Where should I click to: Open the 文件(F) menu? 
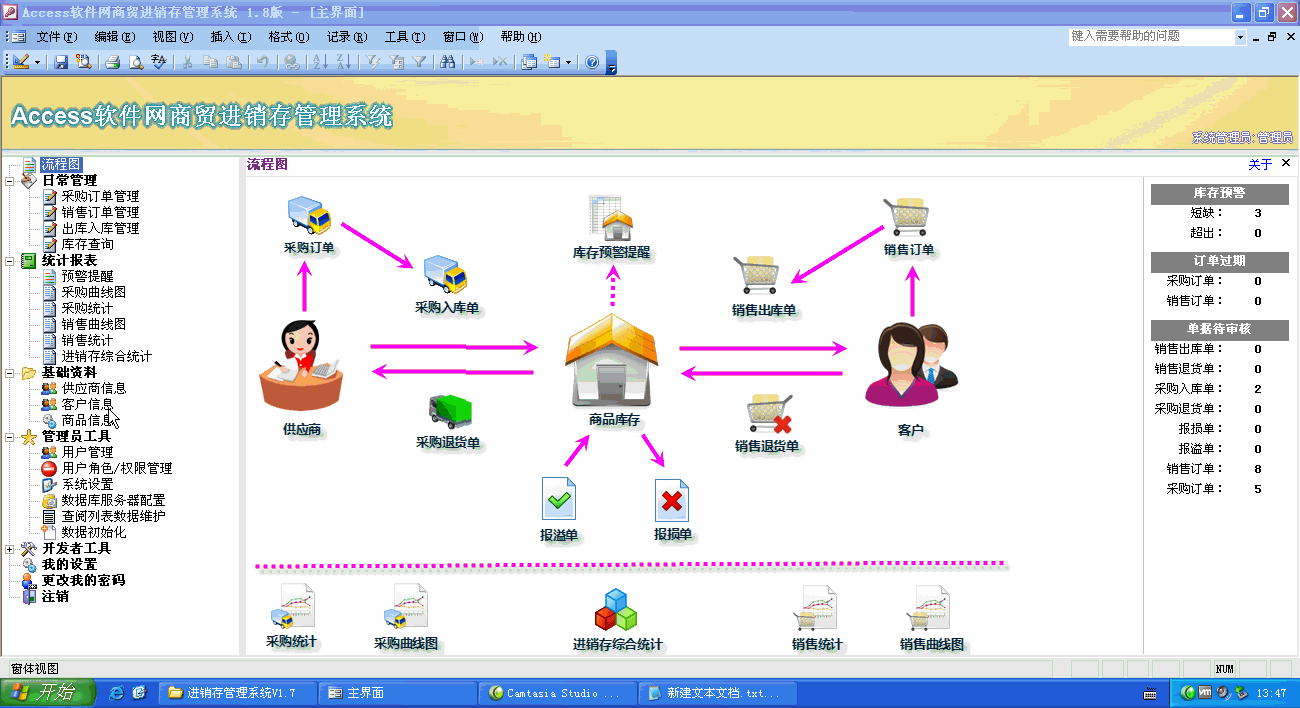[57, 37]
